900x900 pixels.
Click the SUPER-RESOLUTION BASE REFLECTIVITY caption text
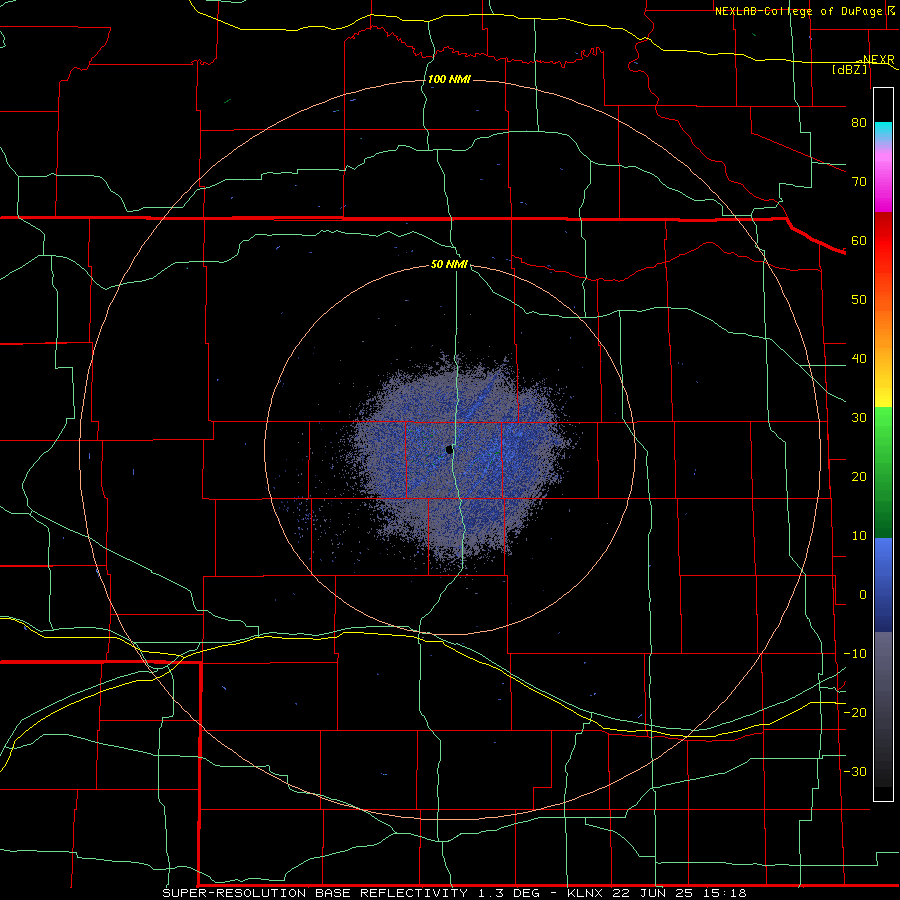(315, 893)
